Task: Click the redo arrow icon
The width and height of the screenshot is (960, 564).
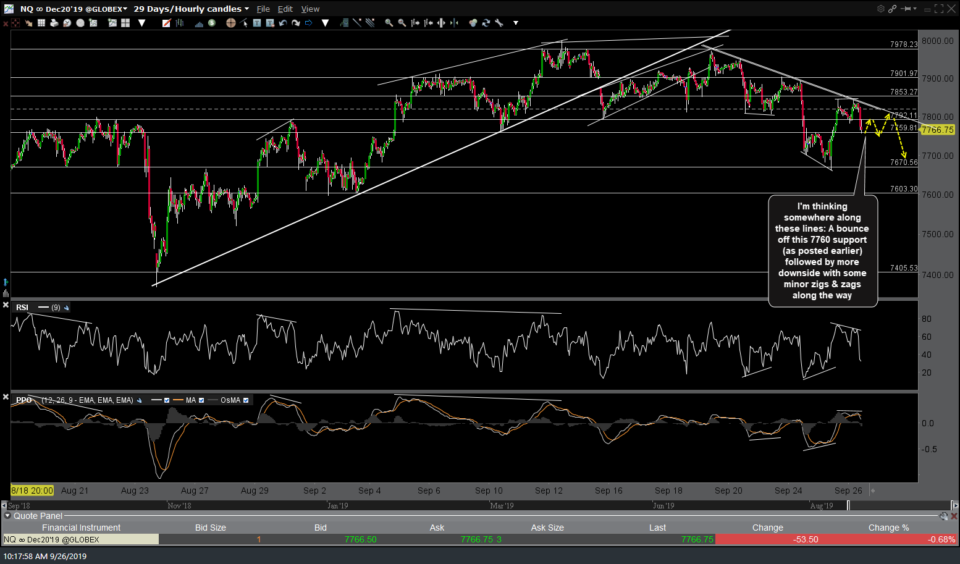Action: tap(296, 23)
